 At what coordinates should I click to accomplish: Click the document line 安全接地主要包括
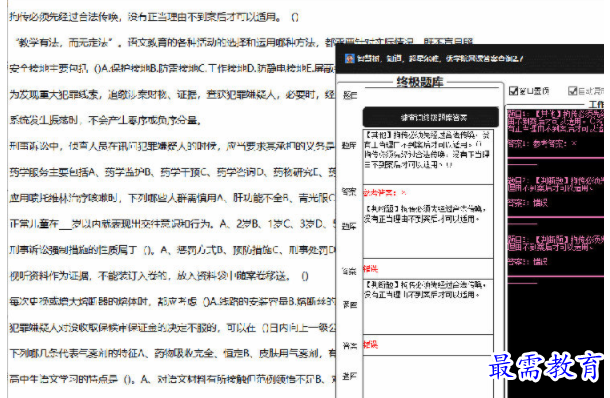tap(172, 68)
